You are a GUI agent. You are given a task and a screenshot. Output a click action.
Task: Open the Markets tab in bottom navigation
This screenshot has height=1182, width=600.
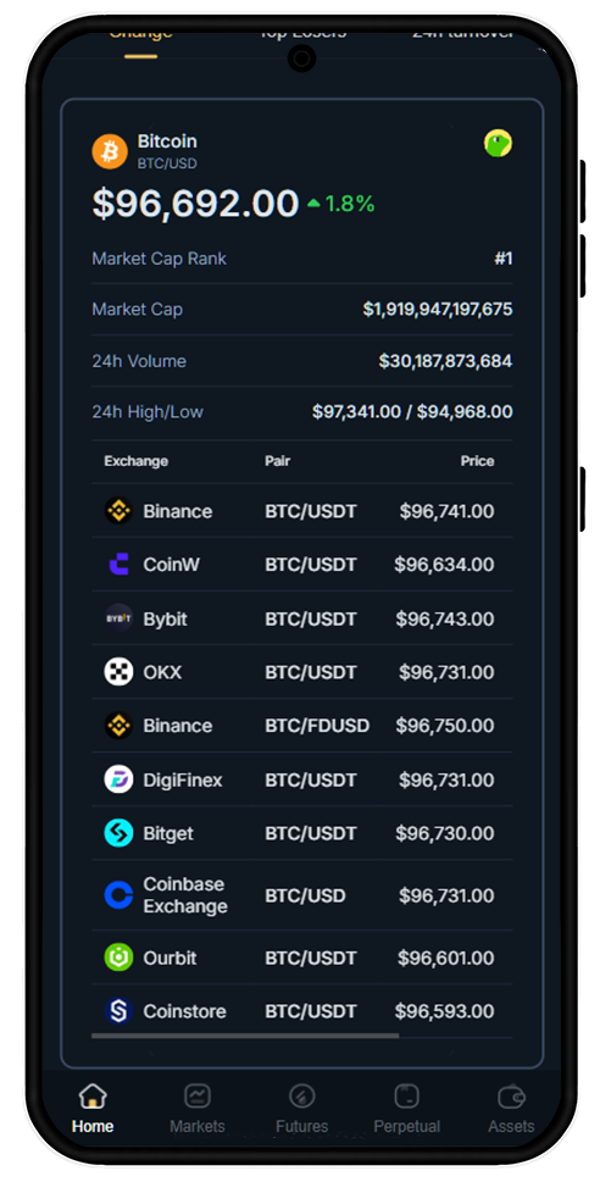[197, 1109]
